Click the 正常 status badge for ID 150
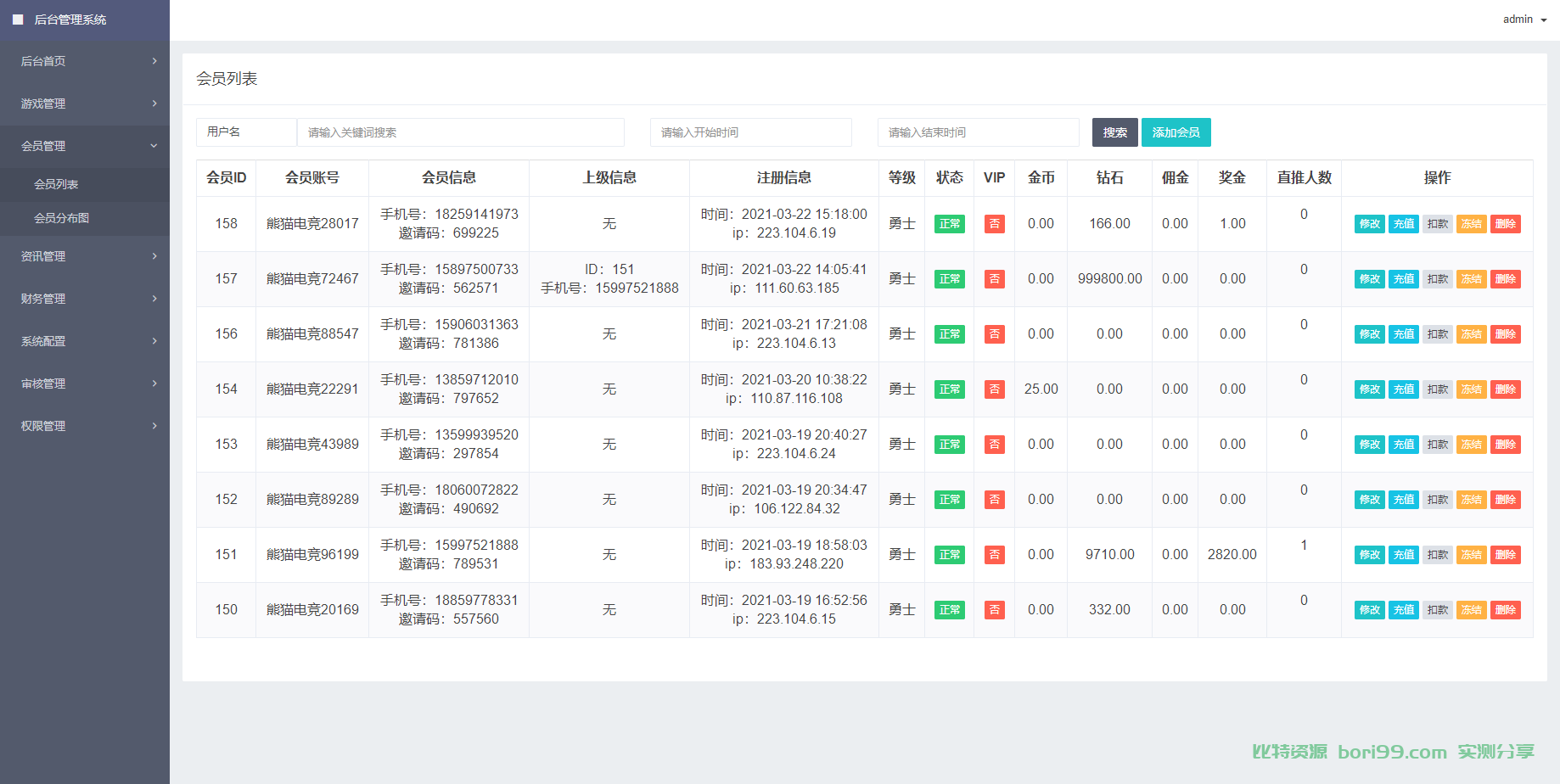1560x784 pixels. 950,610
